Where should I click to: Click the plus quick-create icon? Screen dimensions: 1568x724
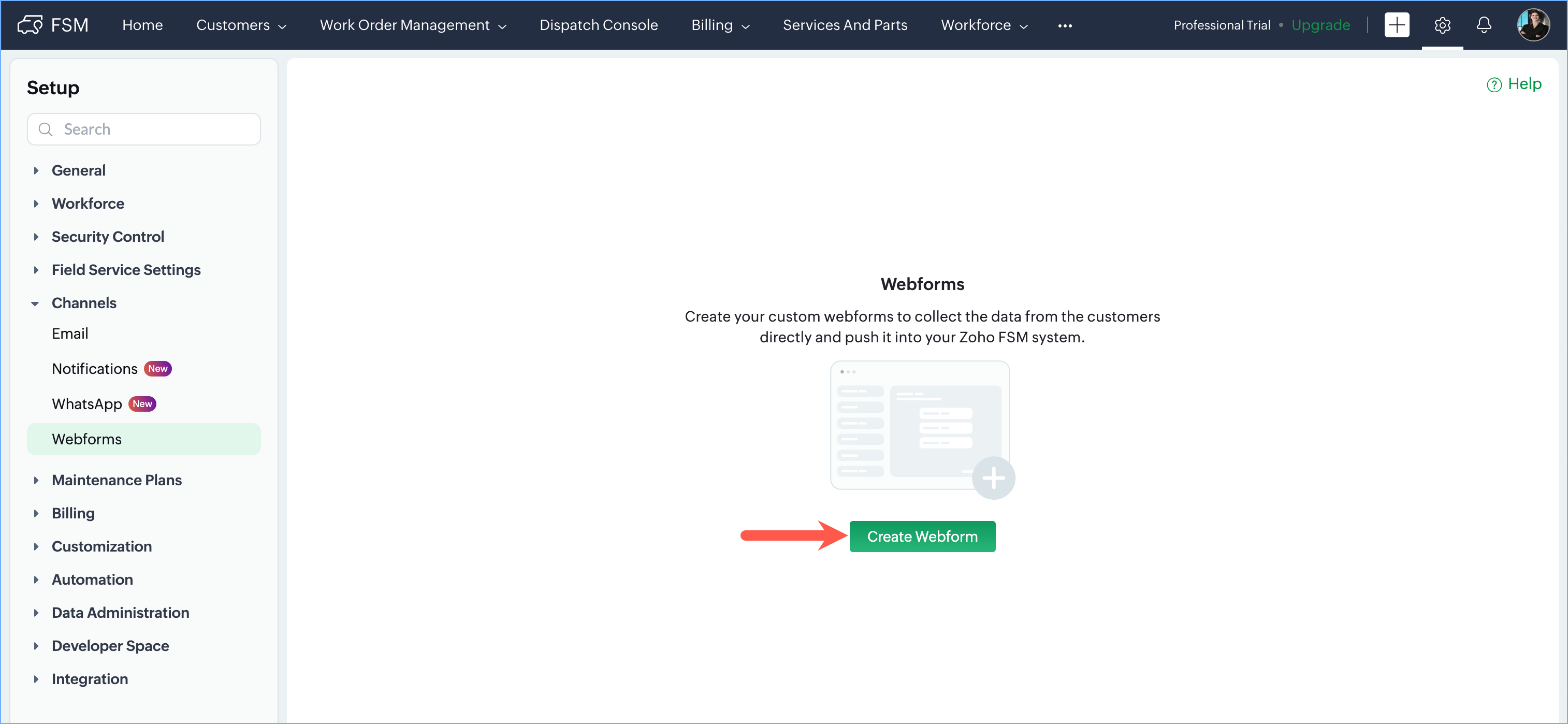click(x=1397, y=25)
